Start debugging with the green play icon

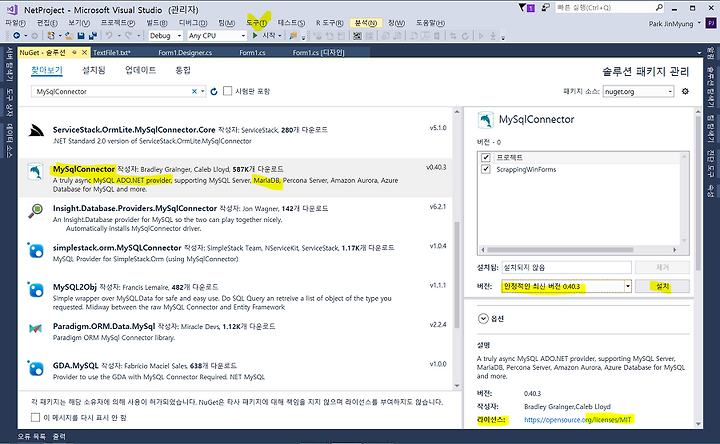click(x=255, y=35)
